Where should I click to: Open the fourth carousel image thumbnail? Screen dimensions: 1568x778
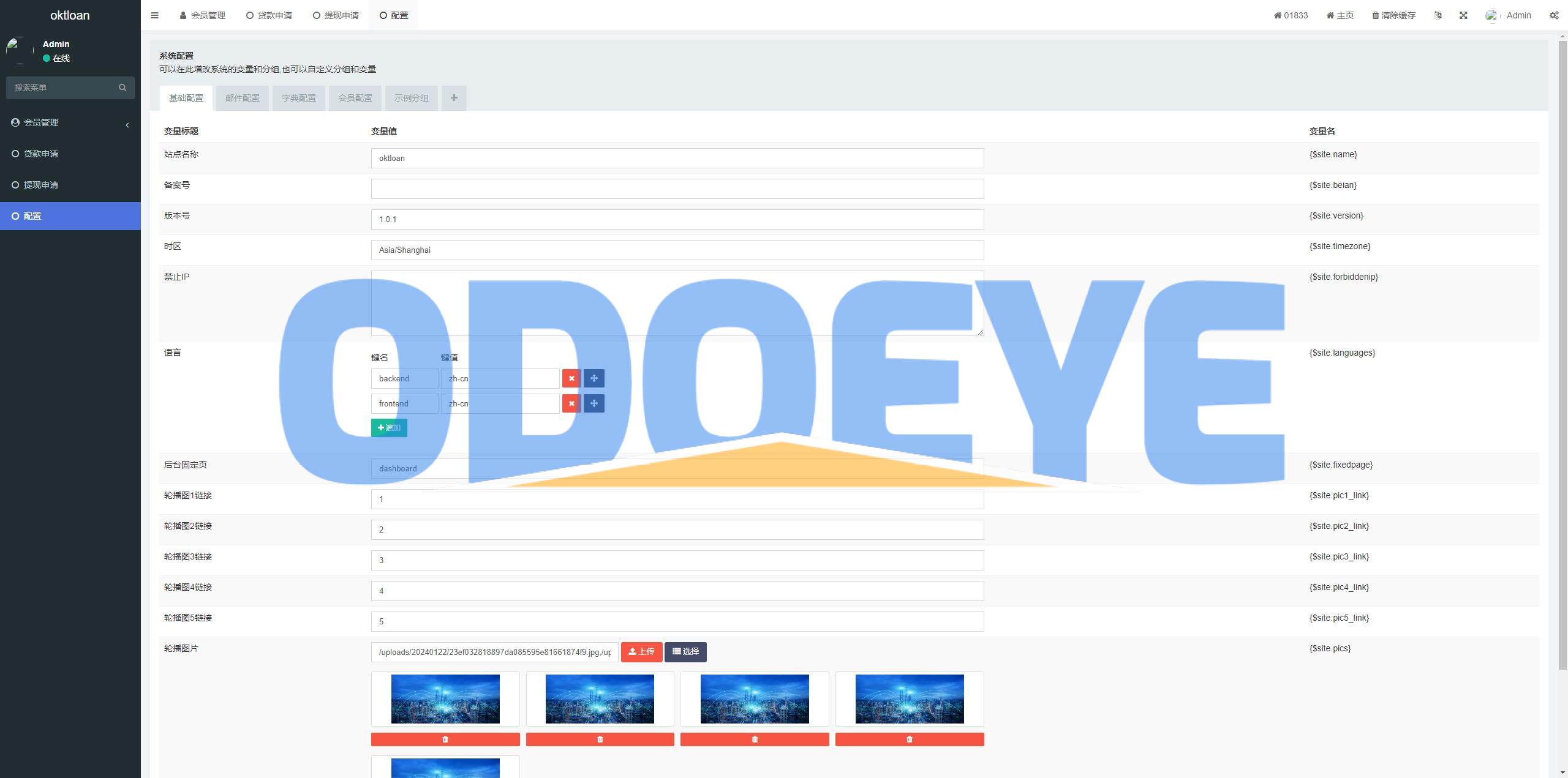tap(910, 699)
